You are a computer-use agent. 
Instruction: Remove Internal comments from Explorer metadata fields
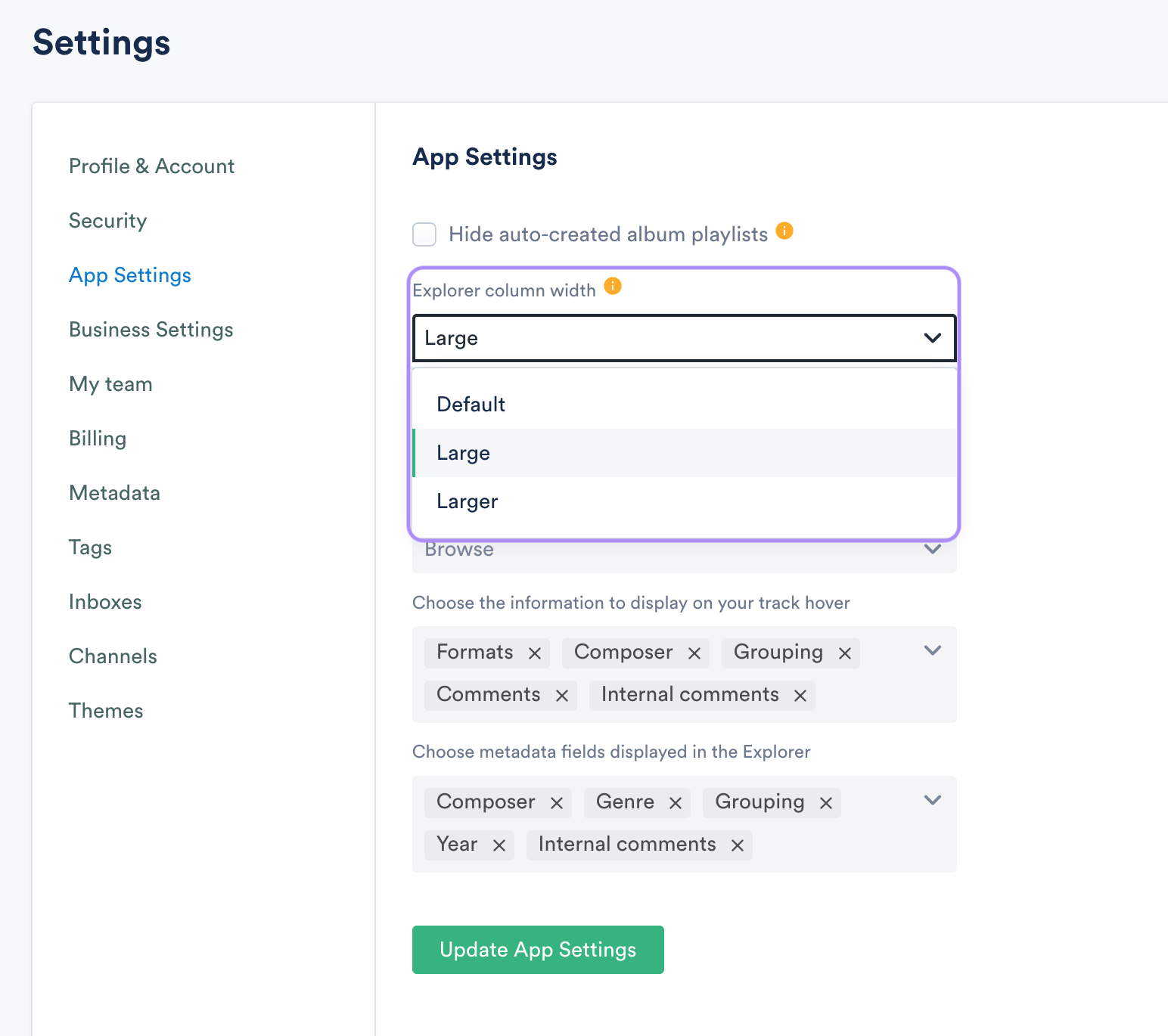pos(738,845)
